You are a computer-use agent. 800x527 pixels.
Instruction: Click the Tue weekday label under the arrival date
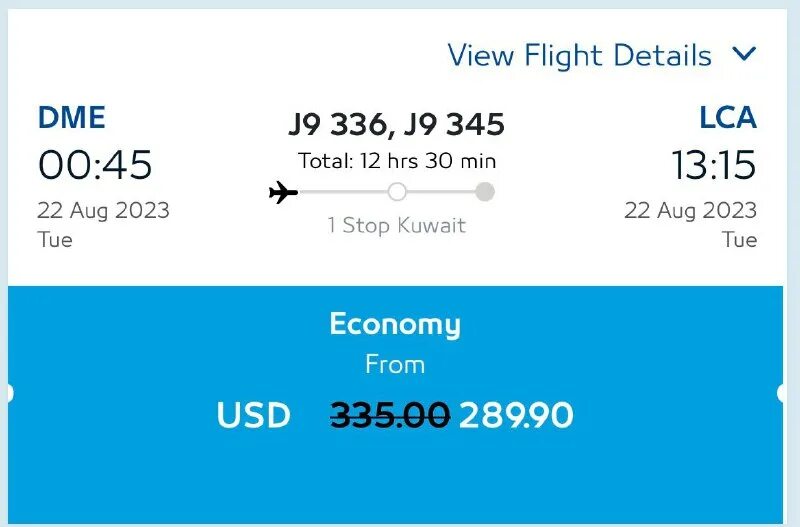tap(740, 240)
